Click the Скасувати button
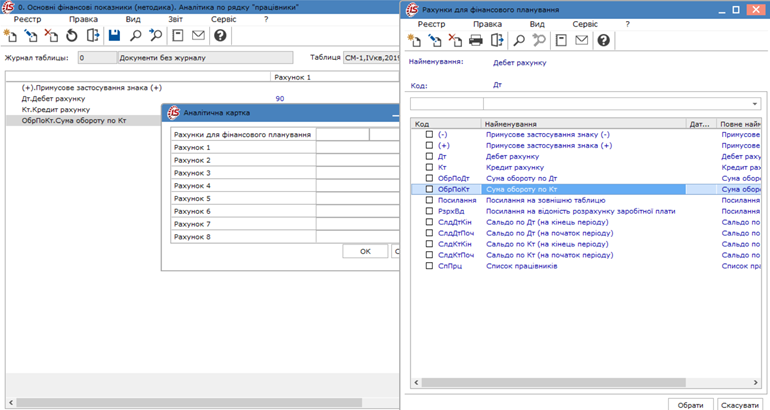The image size is (770, 410). pyautogui.click(x=740, y=405)
